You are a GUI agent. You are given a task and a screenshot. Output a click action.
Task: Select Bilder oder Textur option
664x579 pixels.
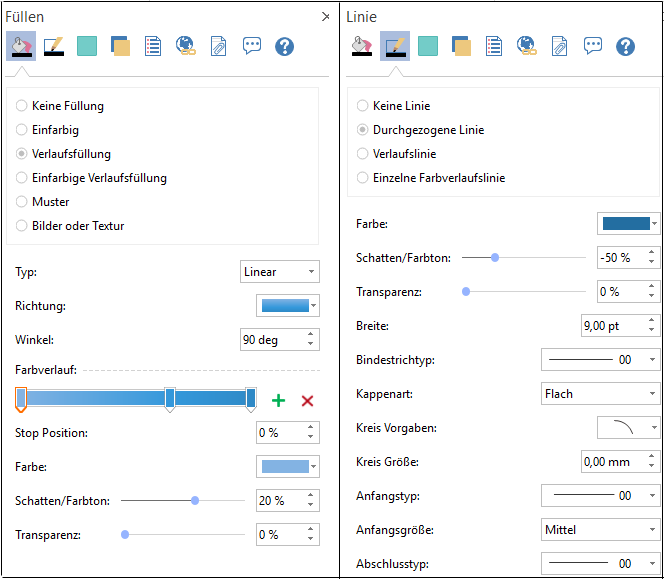(70, 226)
